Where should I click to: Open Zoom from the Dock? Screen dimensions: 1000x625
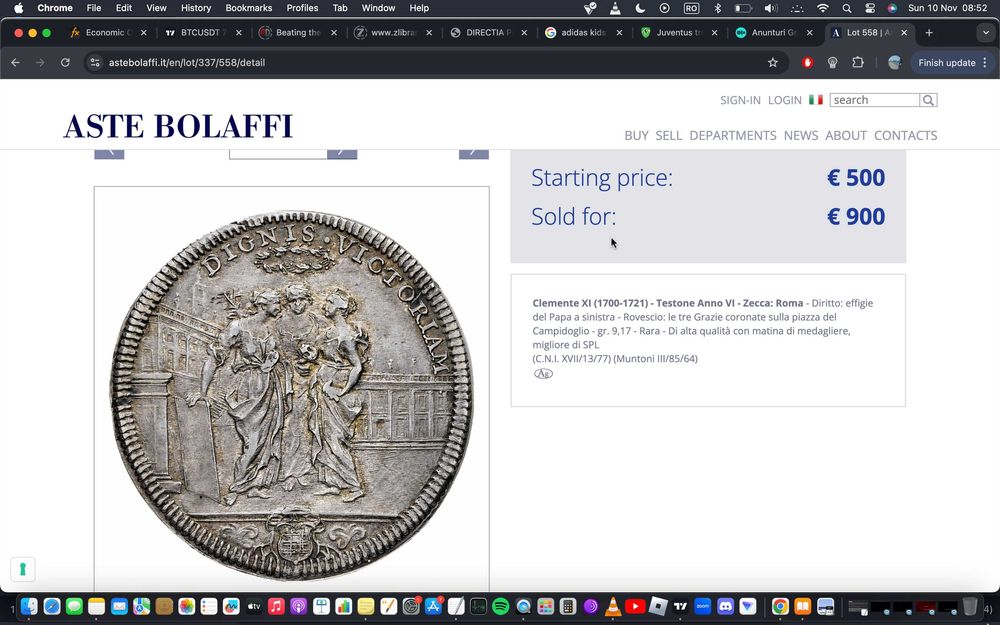click(703, 606)
